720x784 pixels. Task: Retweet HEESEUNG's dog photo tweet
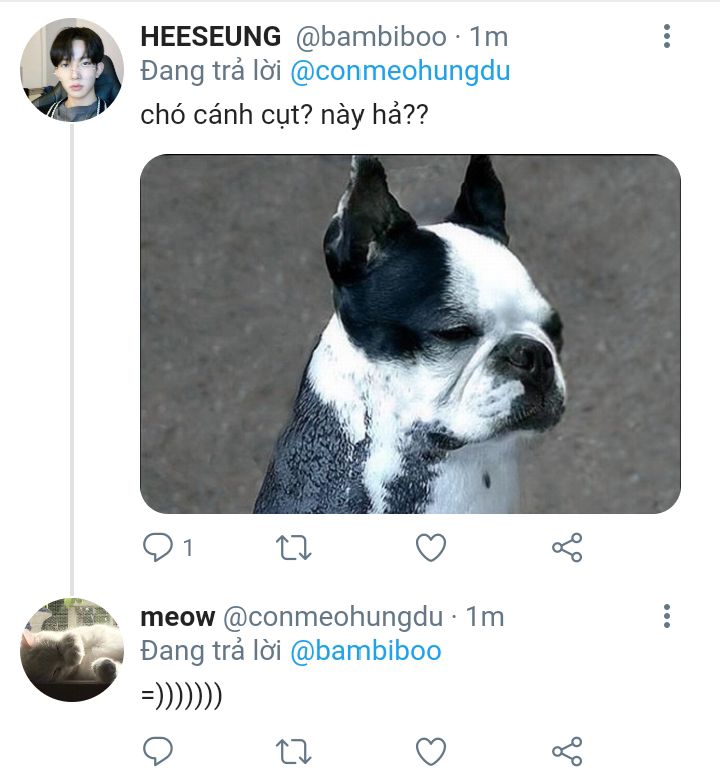click(294, 547)
